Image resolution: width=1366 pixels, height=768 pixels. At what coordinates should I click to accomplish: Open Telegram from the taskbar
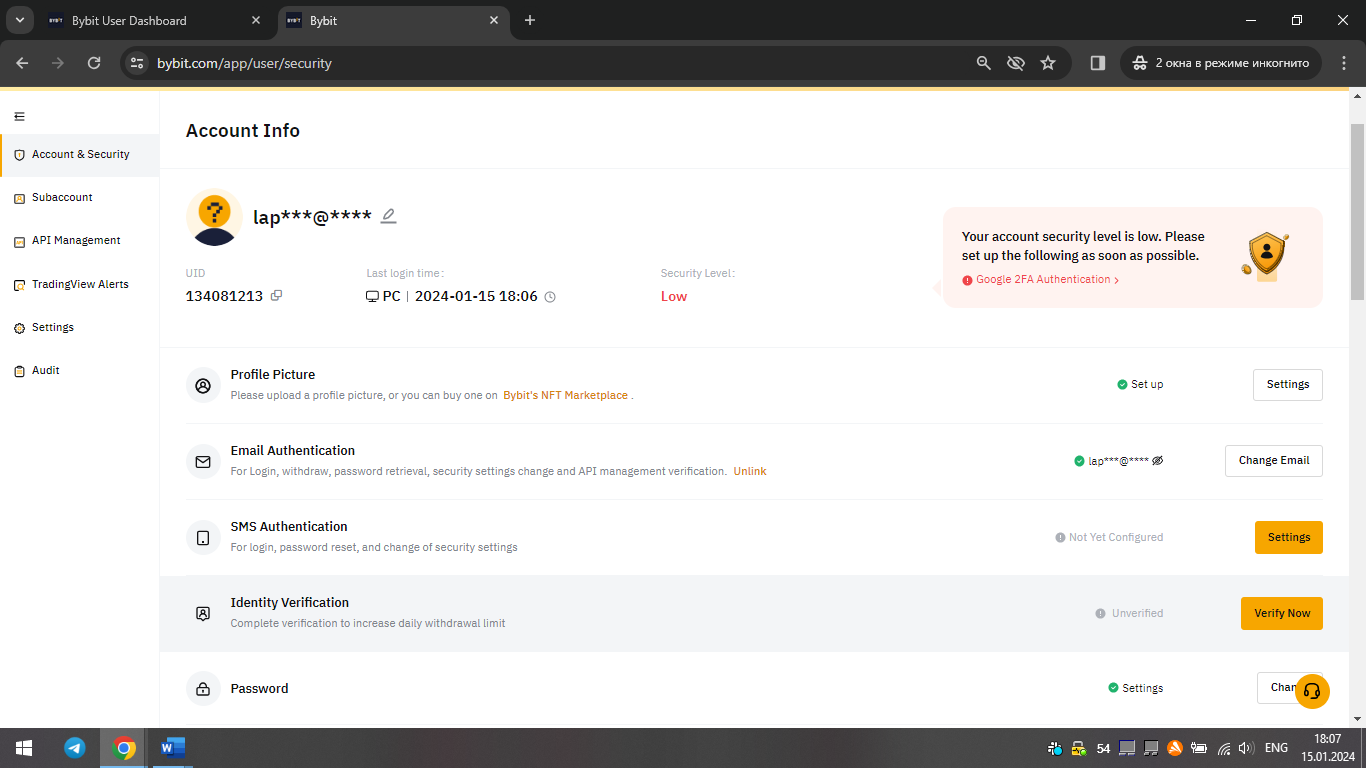click(x=75, y=748)
